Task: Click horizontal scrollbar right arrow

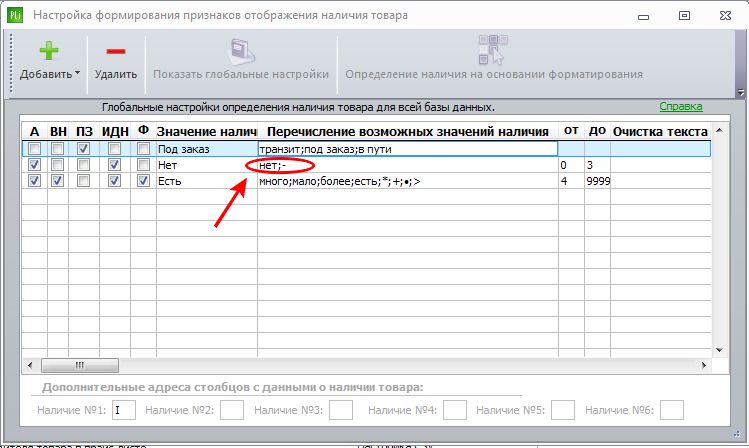Action: tap(704, 365)
